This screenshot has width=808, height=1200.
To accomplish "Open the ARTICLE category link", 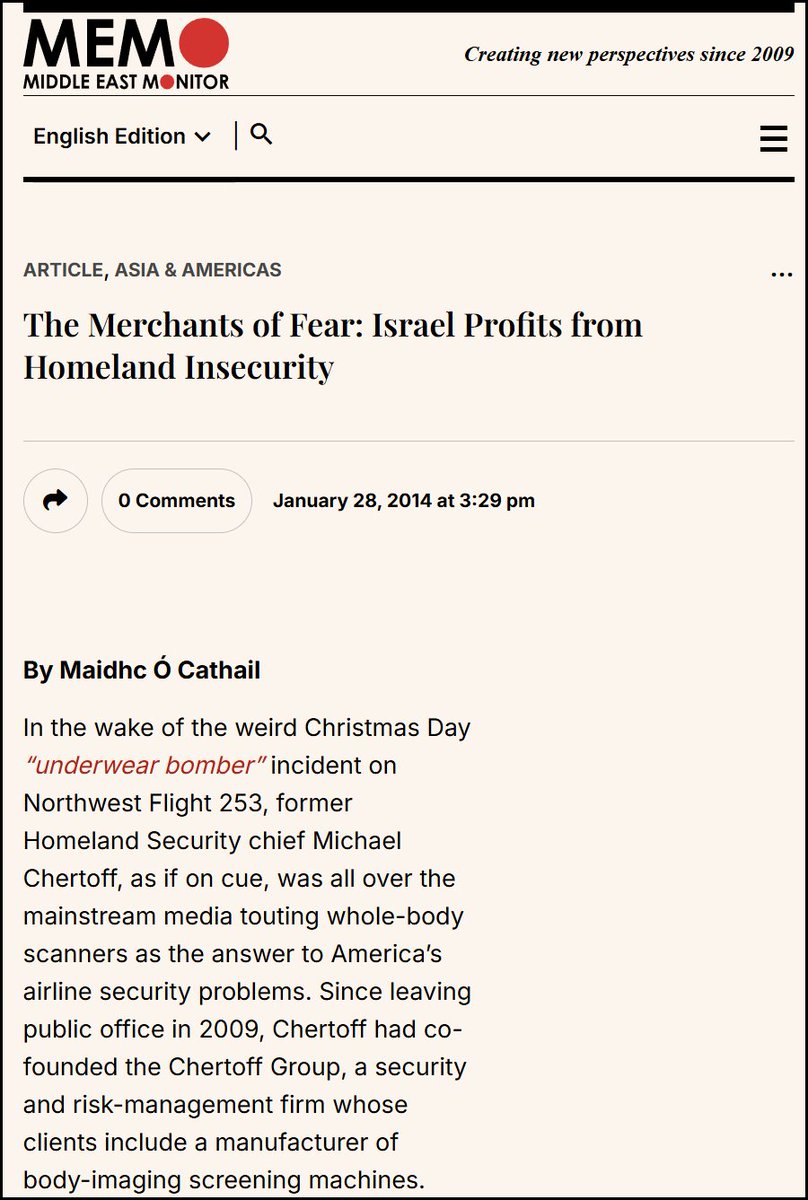I will click(62, 270).
